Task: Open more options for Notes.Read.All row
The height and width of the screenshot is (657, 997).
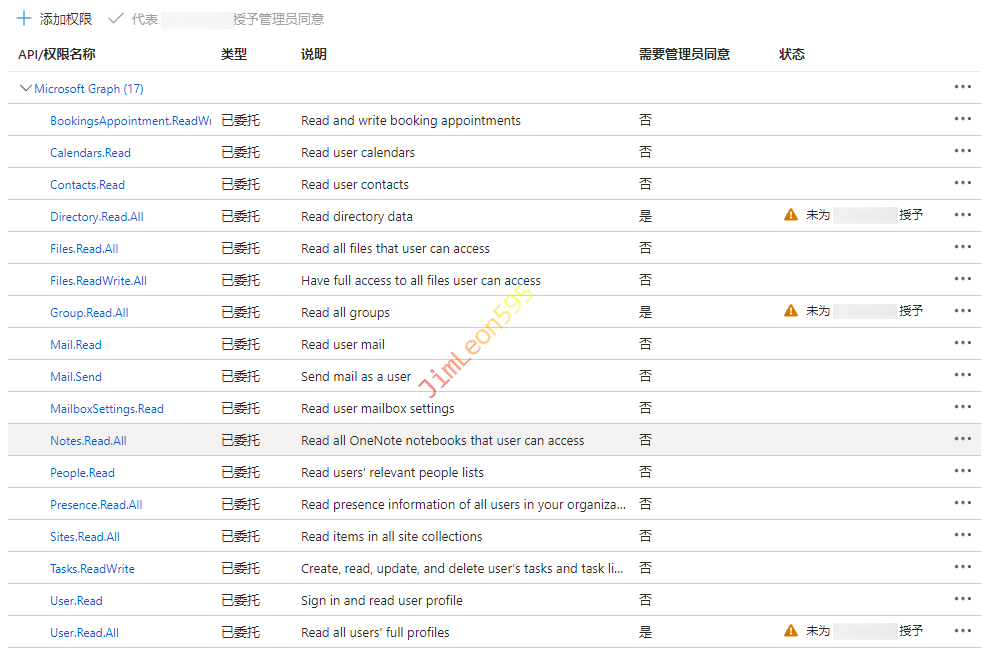Action: click(x=962, y=440)
